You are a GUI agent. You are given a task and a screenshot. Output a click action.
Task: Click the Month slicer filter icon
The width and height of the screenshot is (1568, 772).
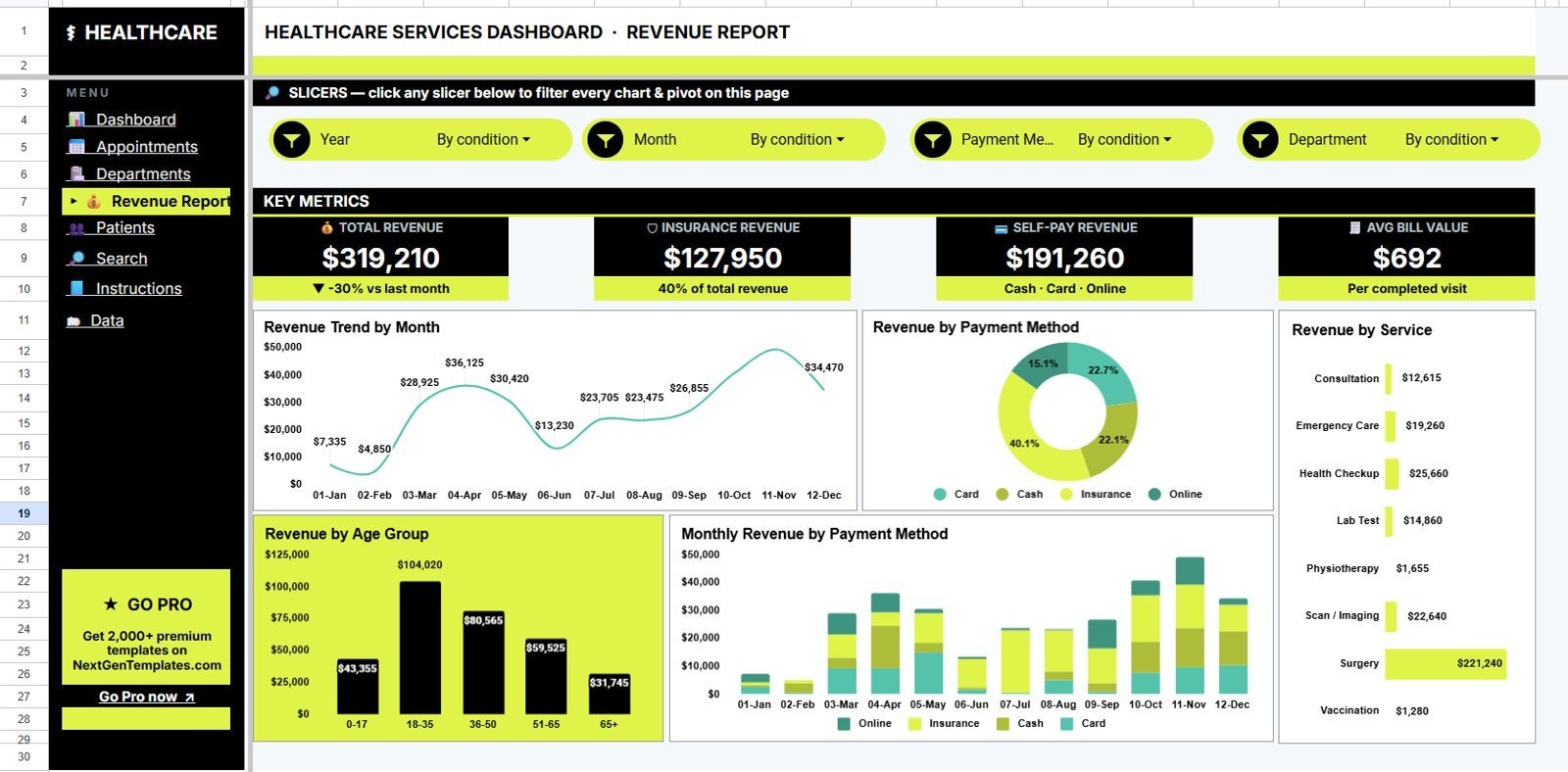click(x=606, y=140)
